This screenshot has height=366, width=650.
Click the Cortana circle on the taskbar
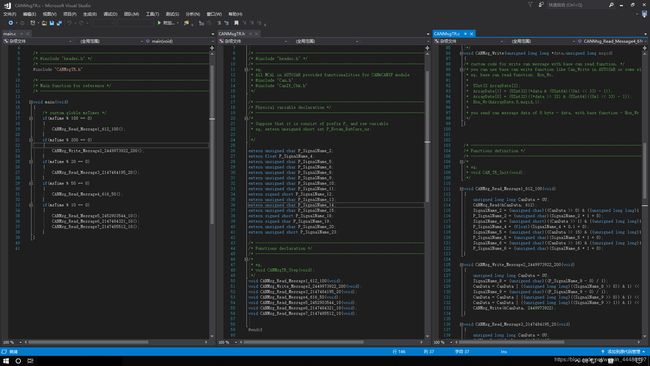coord(18,361)
